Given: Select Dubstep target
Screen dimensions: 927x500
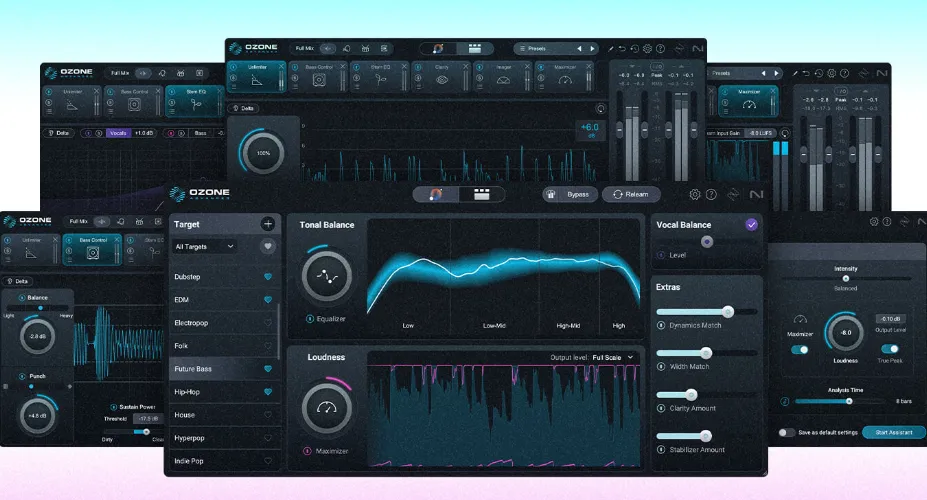Looking at the screenshot, I should (x=223, y=277).
